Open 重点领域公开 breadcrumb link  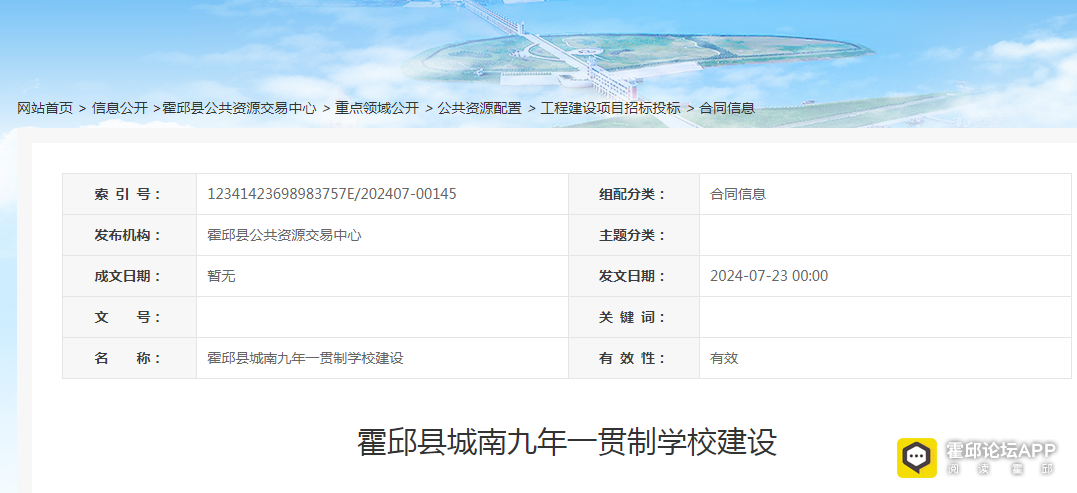click(x=376, y=108)
